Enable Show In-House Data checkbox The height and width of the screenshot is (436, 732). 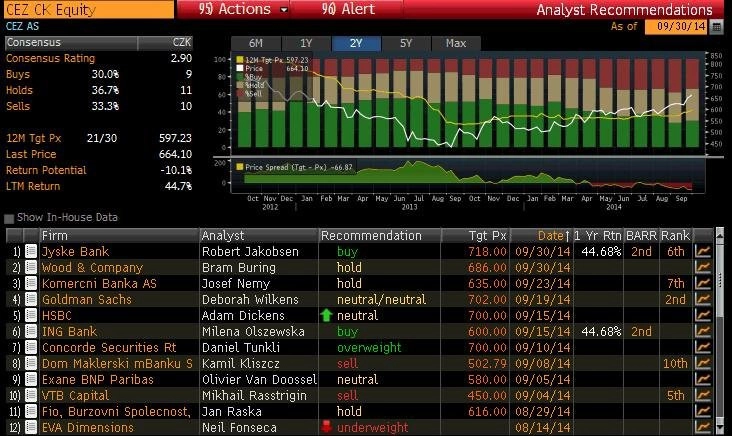pos(9,218)
